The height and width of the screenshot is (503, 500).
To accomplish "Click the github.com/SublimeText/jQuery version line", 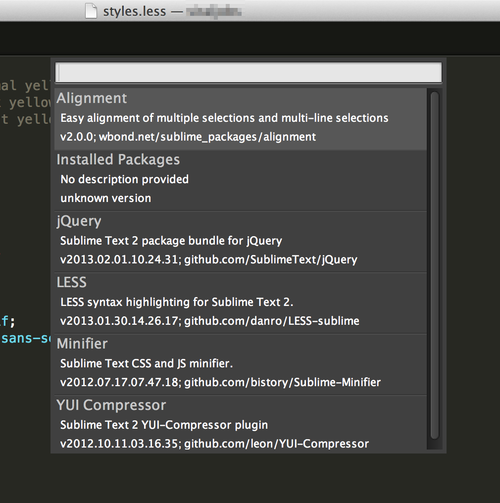I will point(209,259).
